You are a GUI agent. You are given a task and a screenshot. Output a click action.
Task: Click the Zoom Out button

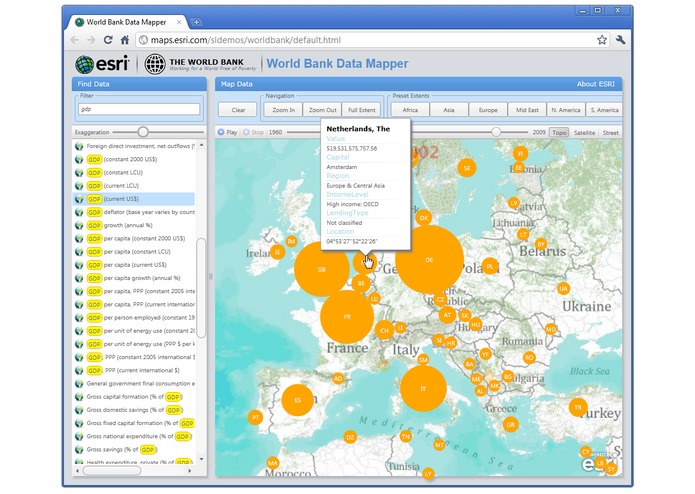(x=322, y=110)
